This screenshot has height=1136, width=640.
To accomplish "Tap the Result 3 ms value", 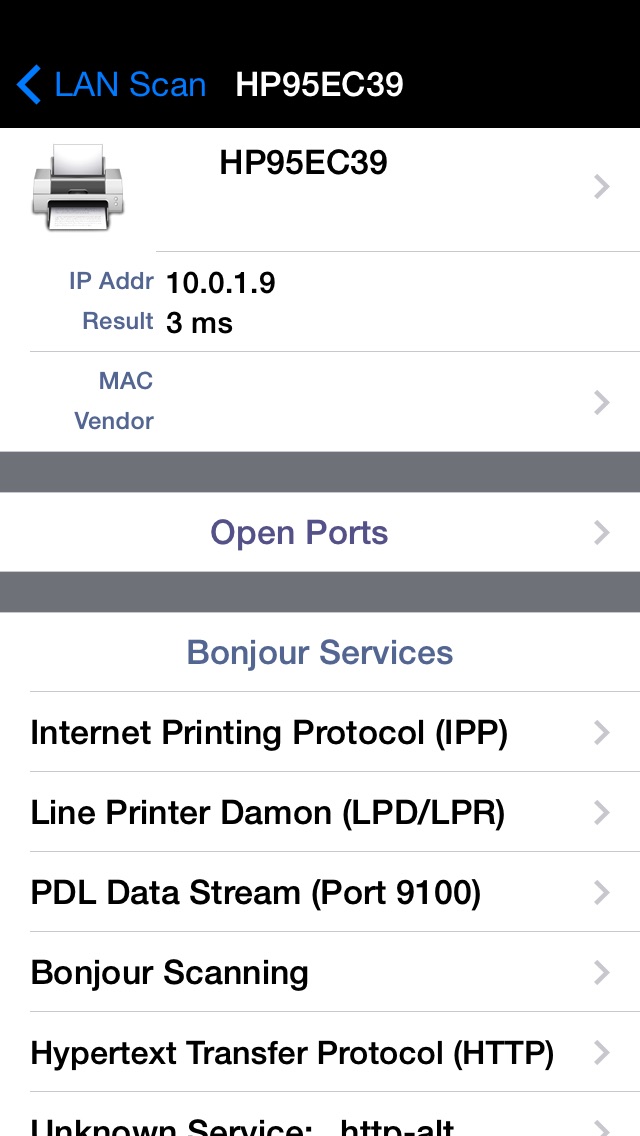I will pyautogui.click(x=199, y=322).
